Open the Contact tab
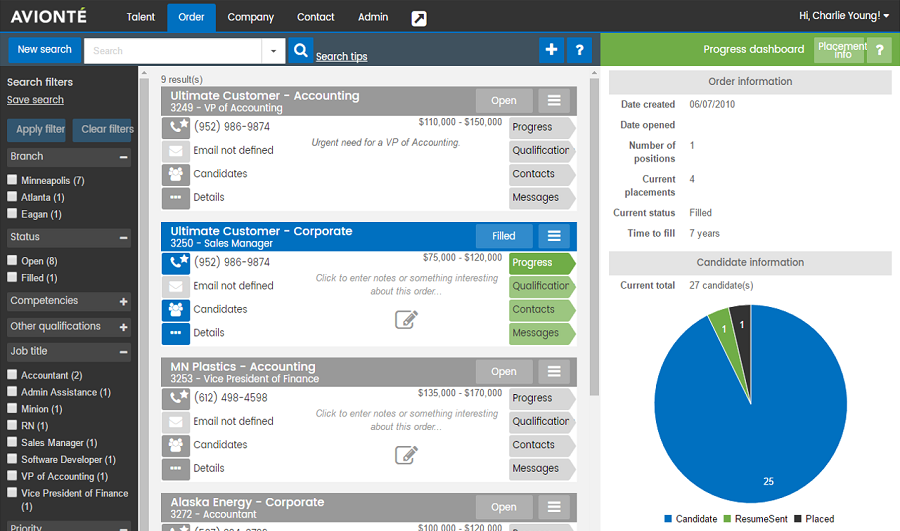900x531 pixels. pyautogui.click(x=315, y=17)
